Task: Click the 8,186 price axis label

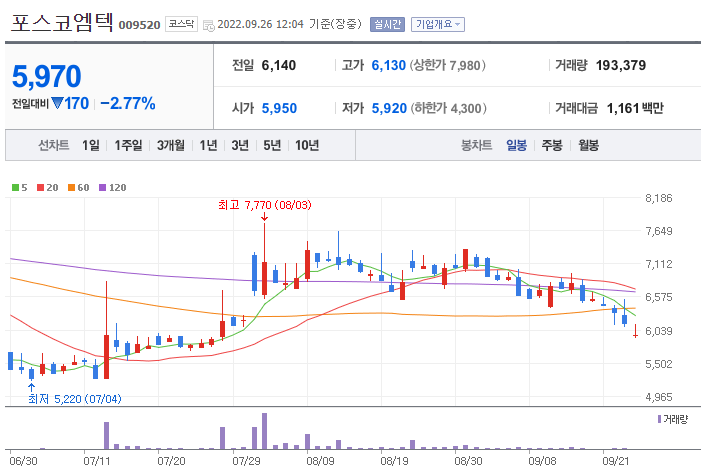Action: pyautogui.click(x=659, y=198)
